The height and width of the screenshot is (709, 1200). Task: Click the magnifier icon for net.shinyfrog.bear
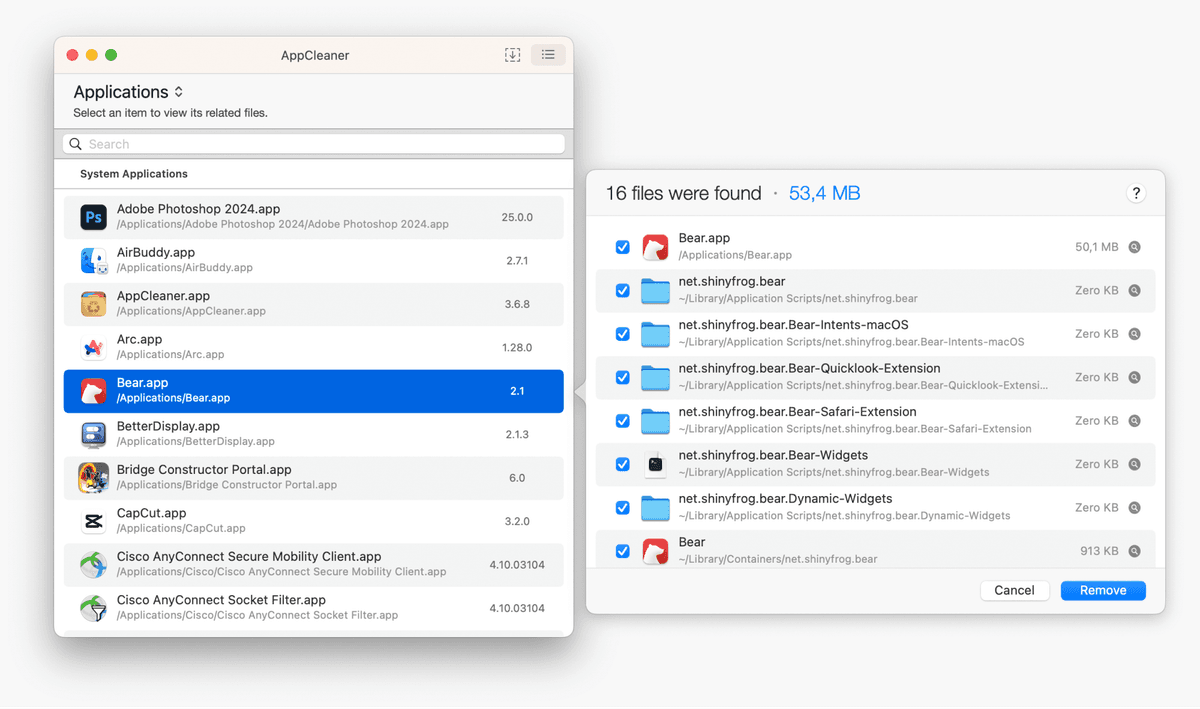coord(1134,291)
